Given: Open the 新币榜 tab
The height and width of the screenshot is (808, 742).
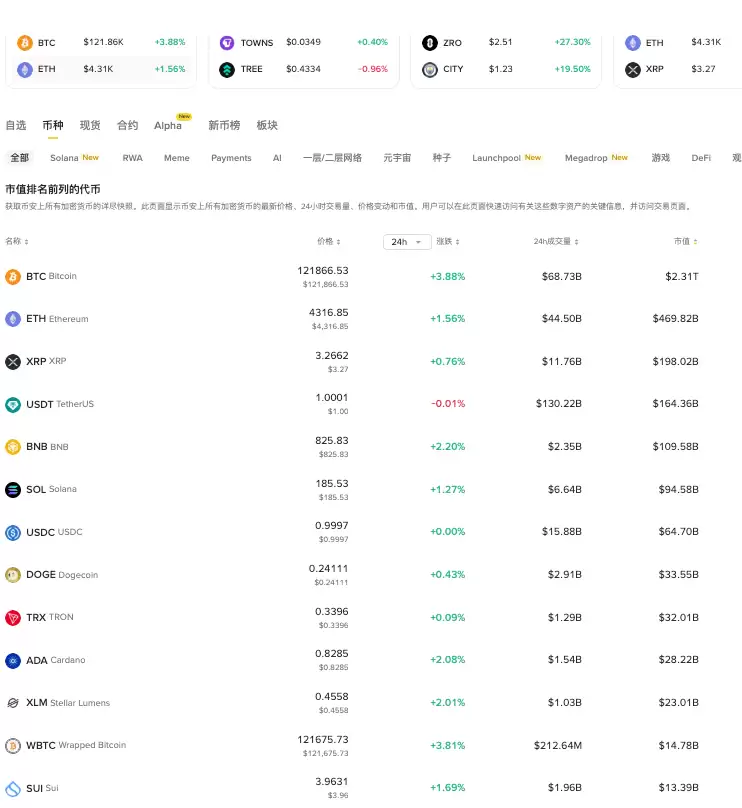Looking at the screenshot, I should click(224, 126).
